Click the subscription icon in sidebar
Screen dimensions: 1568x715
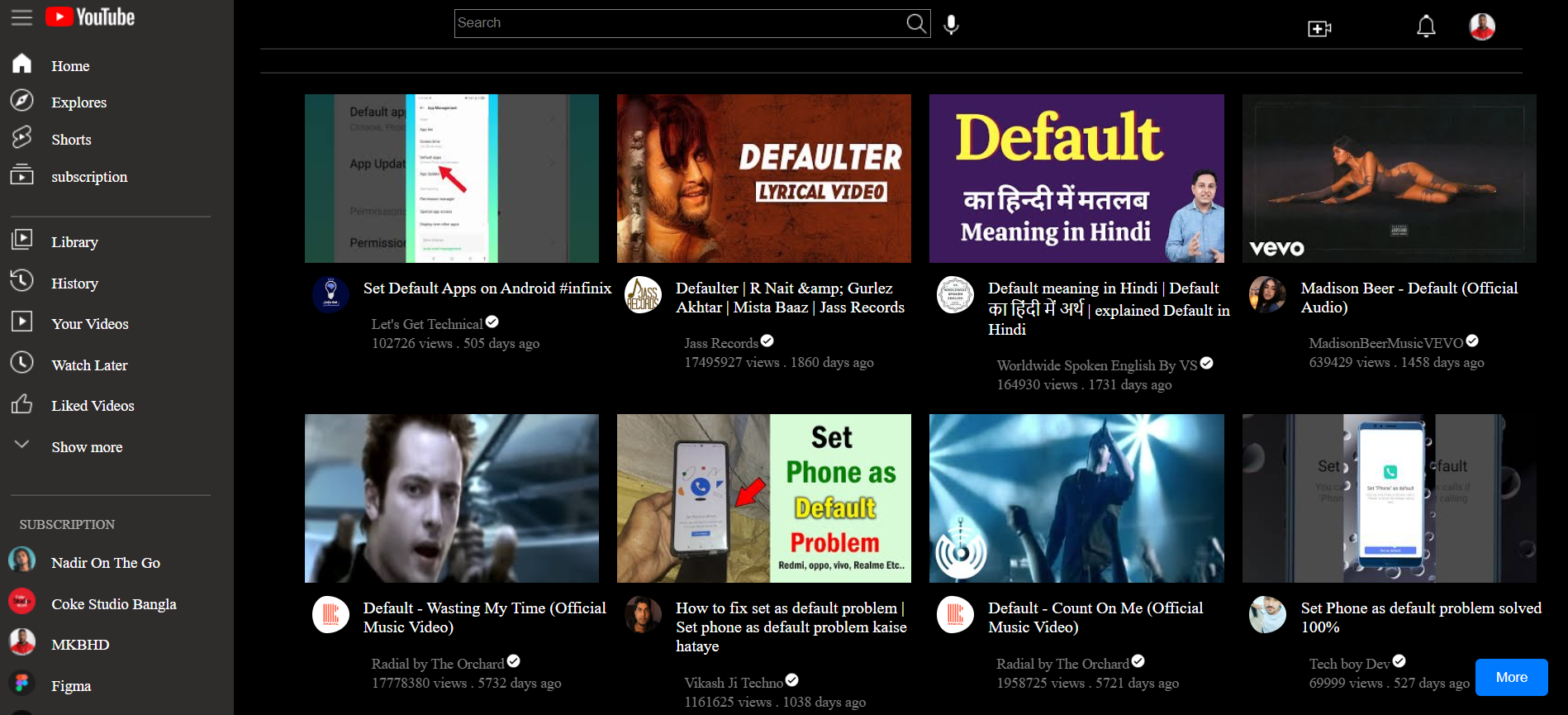(22, 174)
